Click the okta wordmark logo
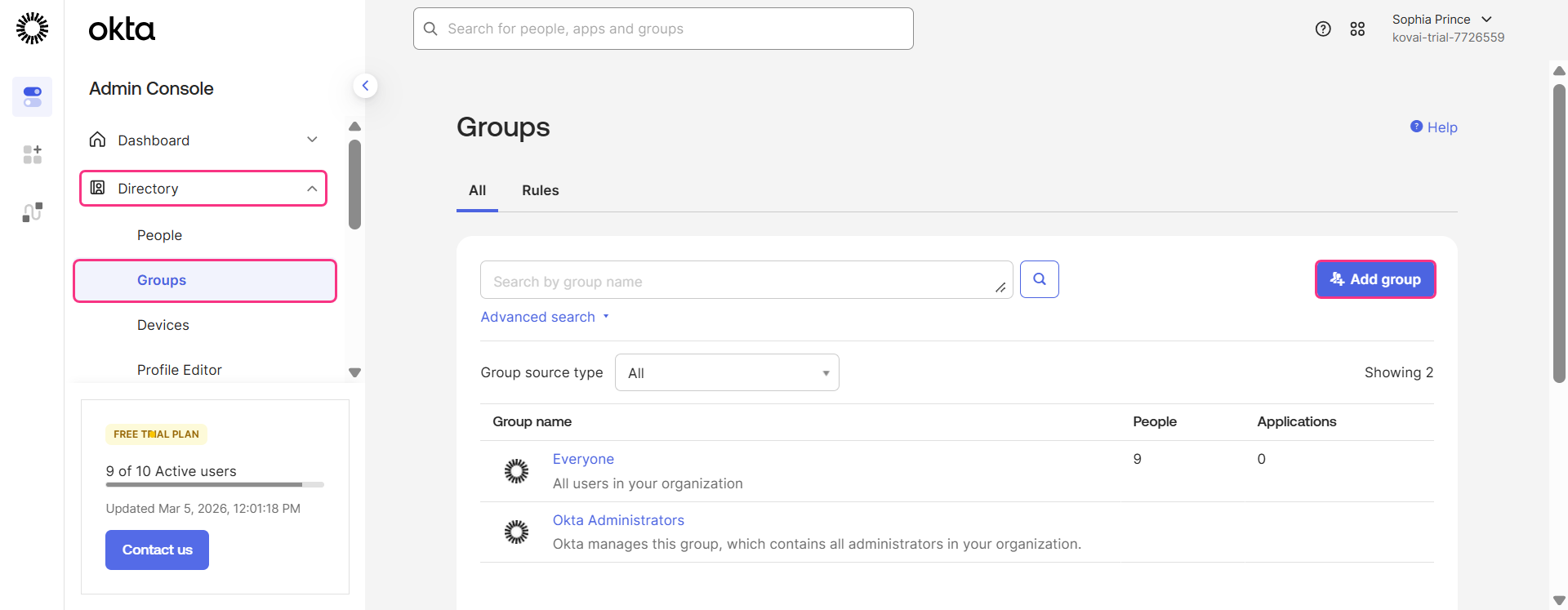1568x610 pixels. tap(122, 29)
